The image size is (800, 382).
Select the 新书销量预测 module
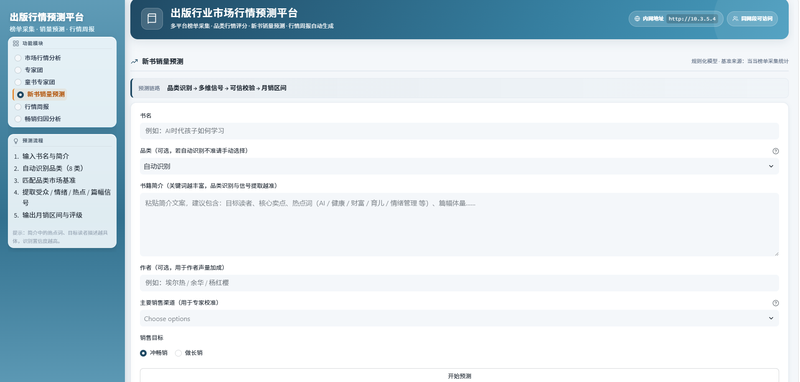tap(41, 94)
